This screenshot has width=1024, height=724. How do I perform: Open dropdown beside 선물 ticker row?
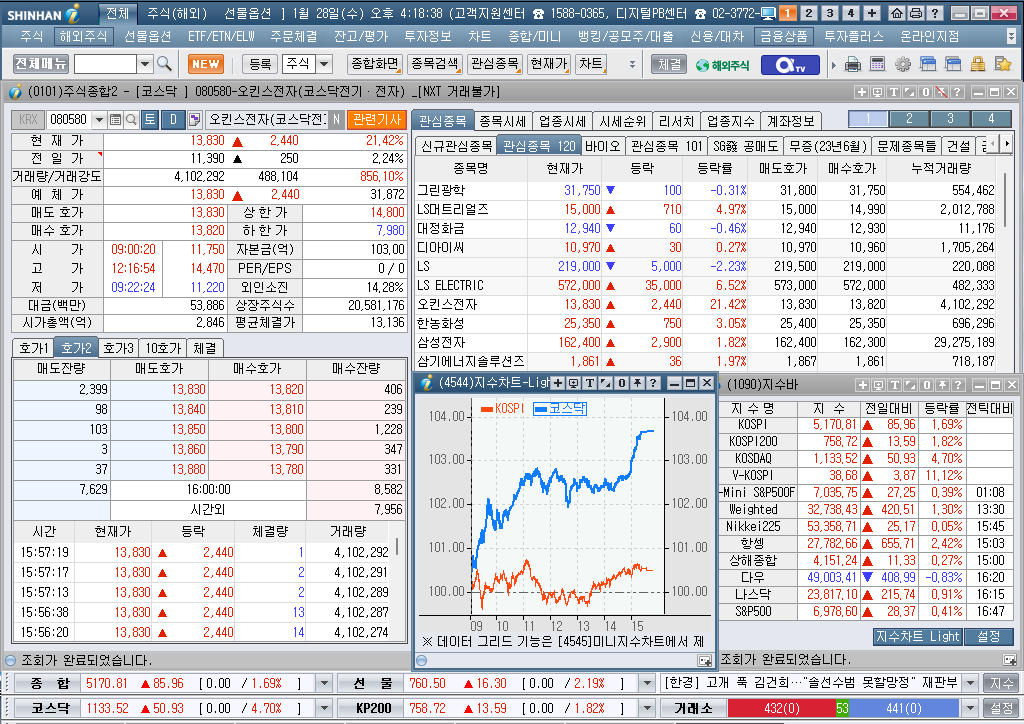point(647,684)
